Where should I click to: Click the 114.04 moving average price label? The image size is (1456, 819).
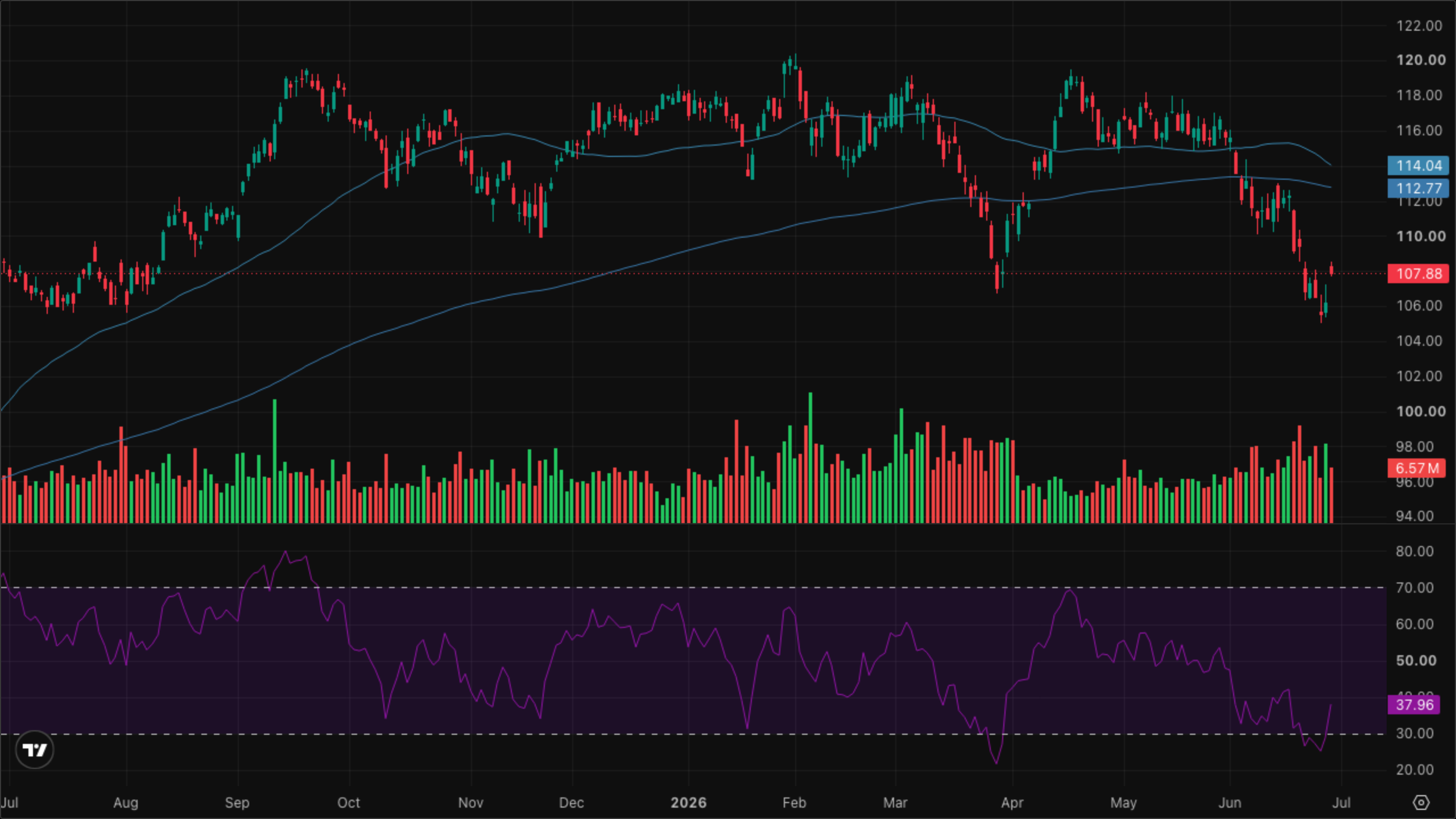(1418, 166)
